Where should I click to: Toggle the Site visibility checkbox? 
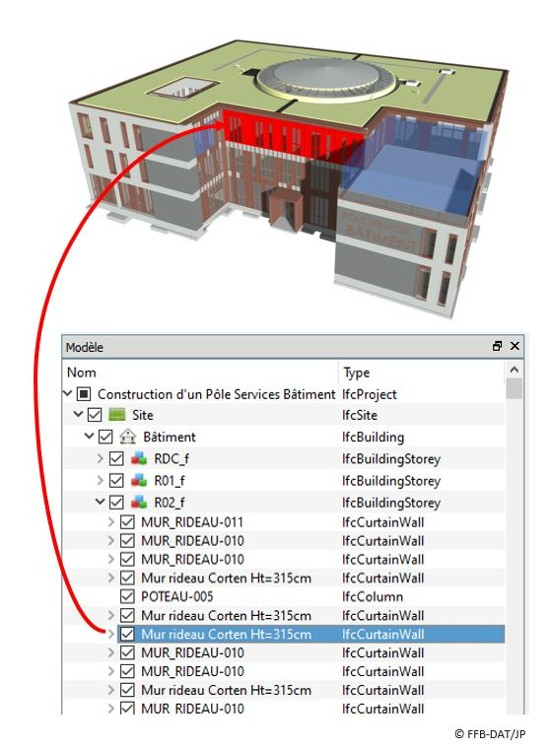[x=95, y=415]
